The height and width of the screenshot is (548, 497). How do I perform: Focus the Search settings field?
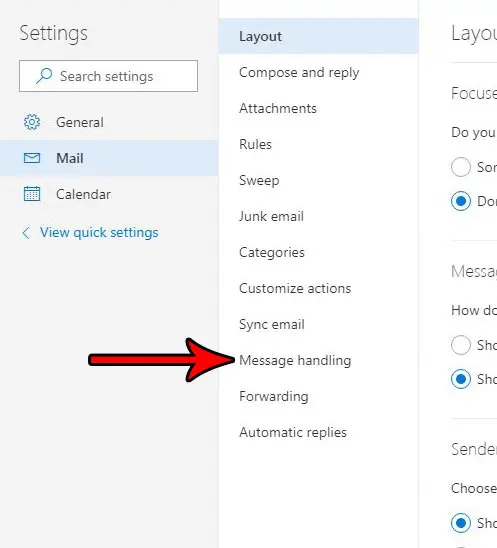point(108,76)
